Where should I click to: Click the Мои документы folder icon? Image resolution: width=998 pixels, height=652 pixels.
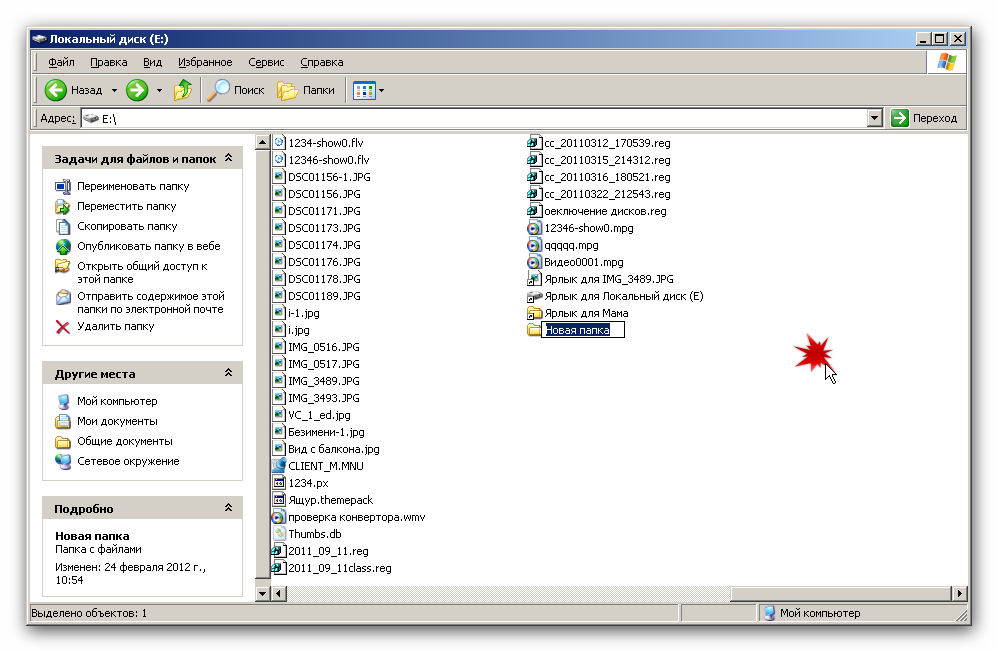62,421
